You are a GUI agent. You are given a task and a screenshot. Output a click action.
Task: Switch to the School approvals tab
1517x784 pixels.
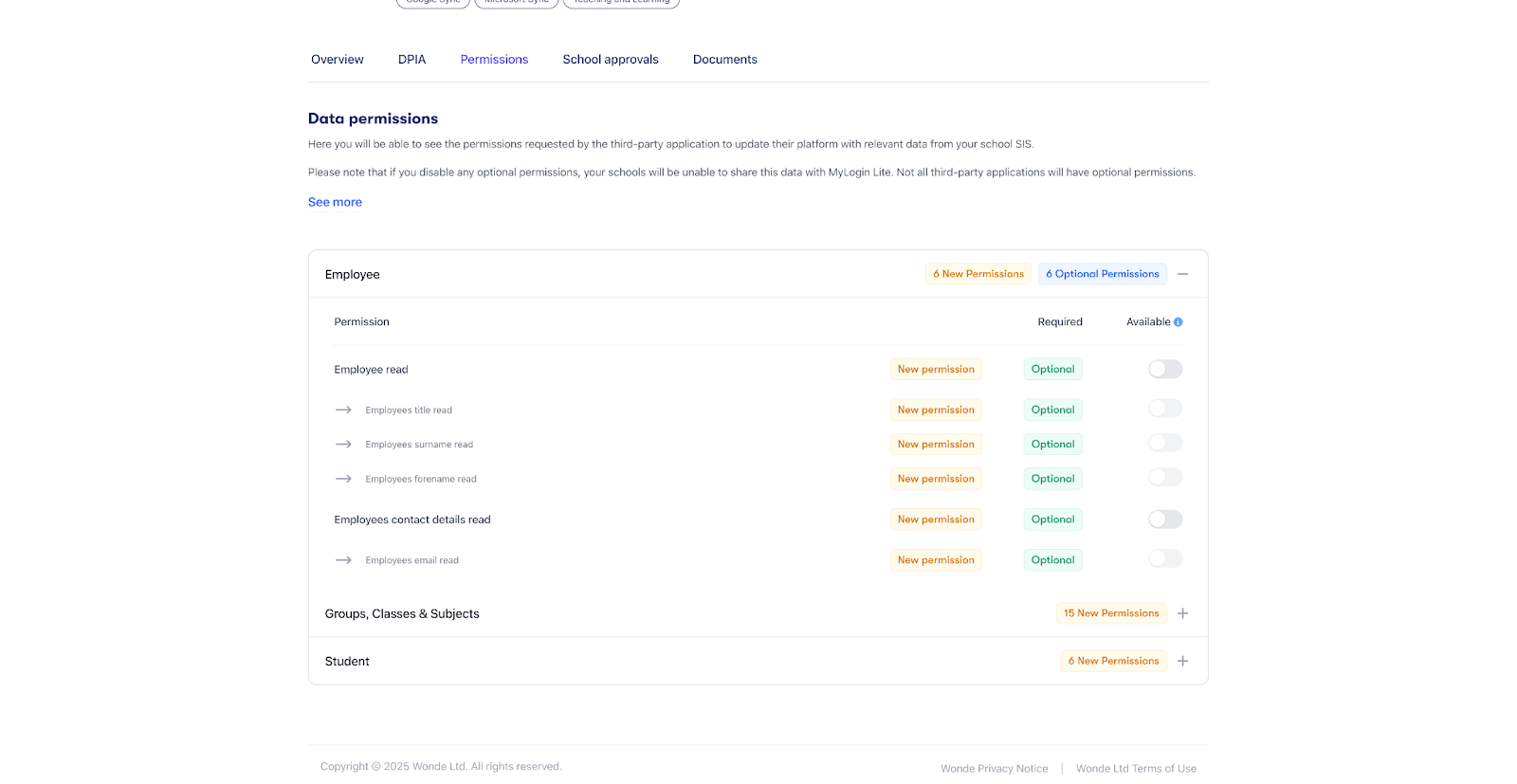(x=610, y=60)
